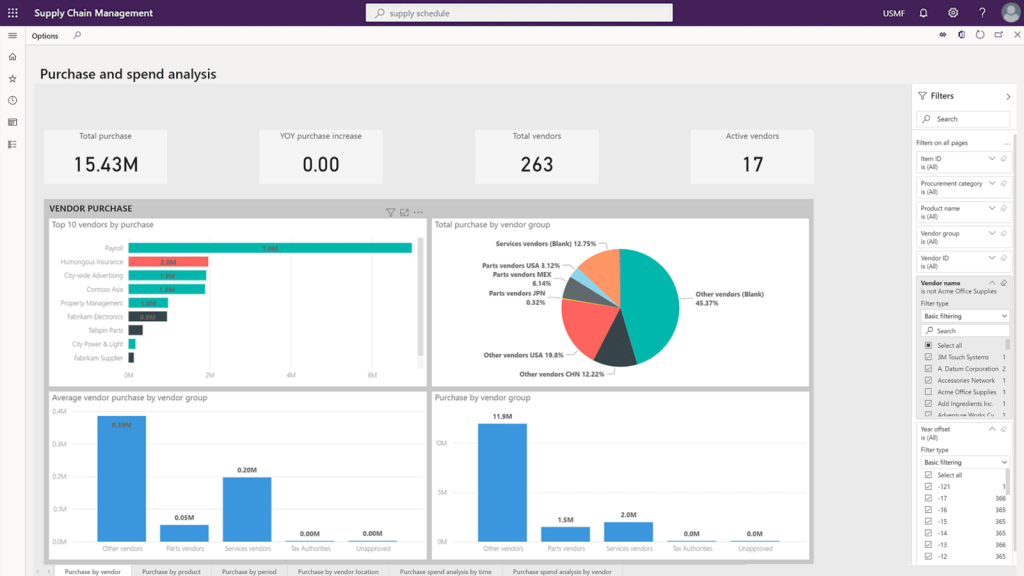Open Favorites star in left sidebar
1024x576 pixels.
(12, 79)
